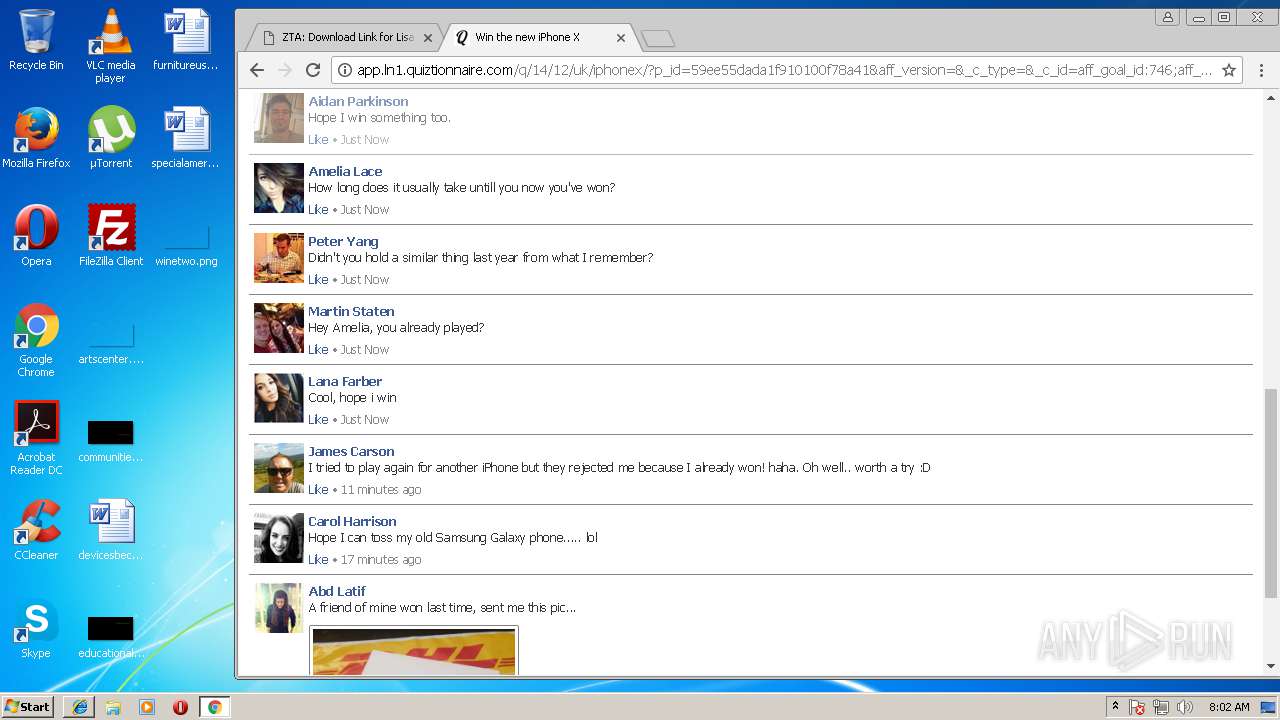The height and width of the screenshot is (720, 1280).
Task: Click the address bar URL field
Action: pyautogui.click(x=784, y=70)
